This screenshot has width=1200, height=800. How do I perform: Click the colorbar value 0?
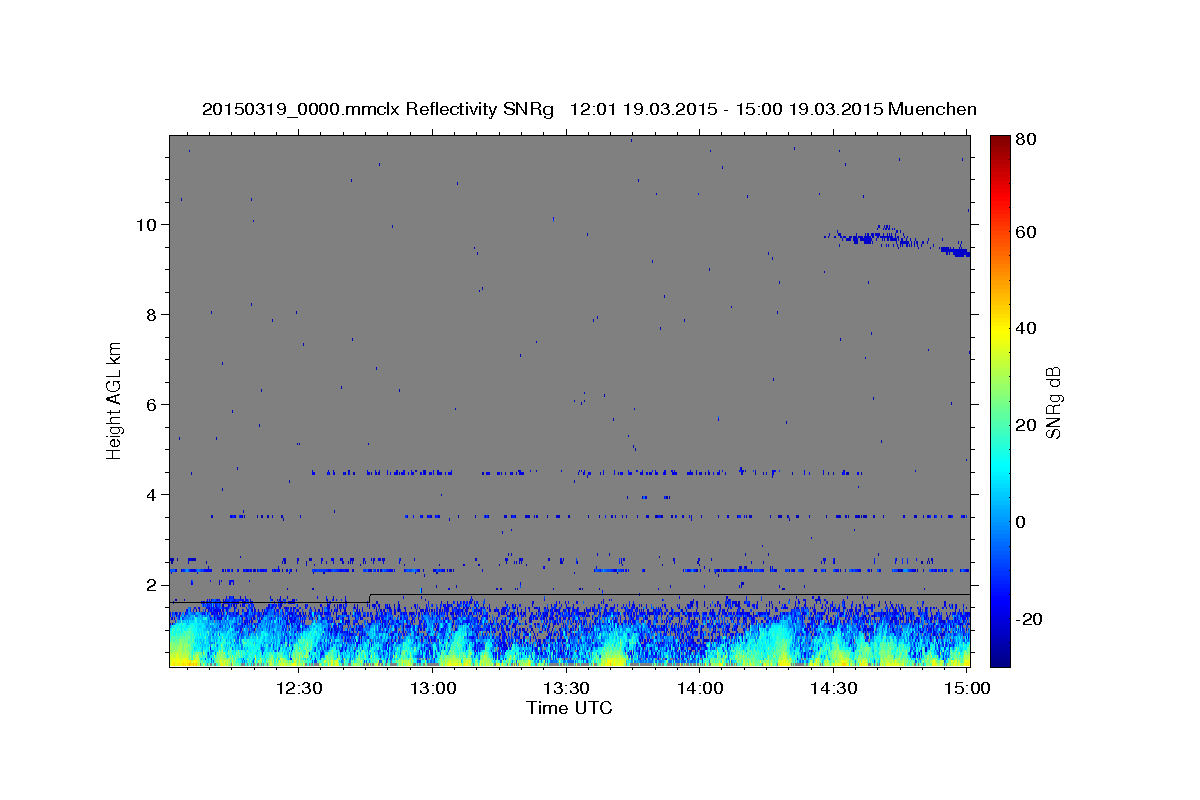(1021, 522)
